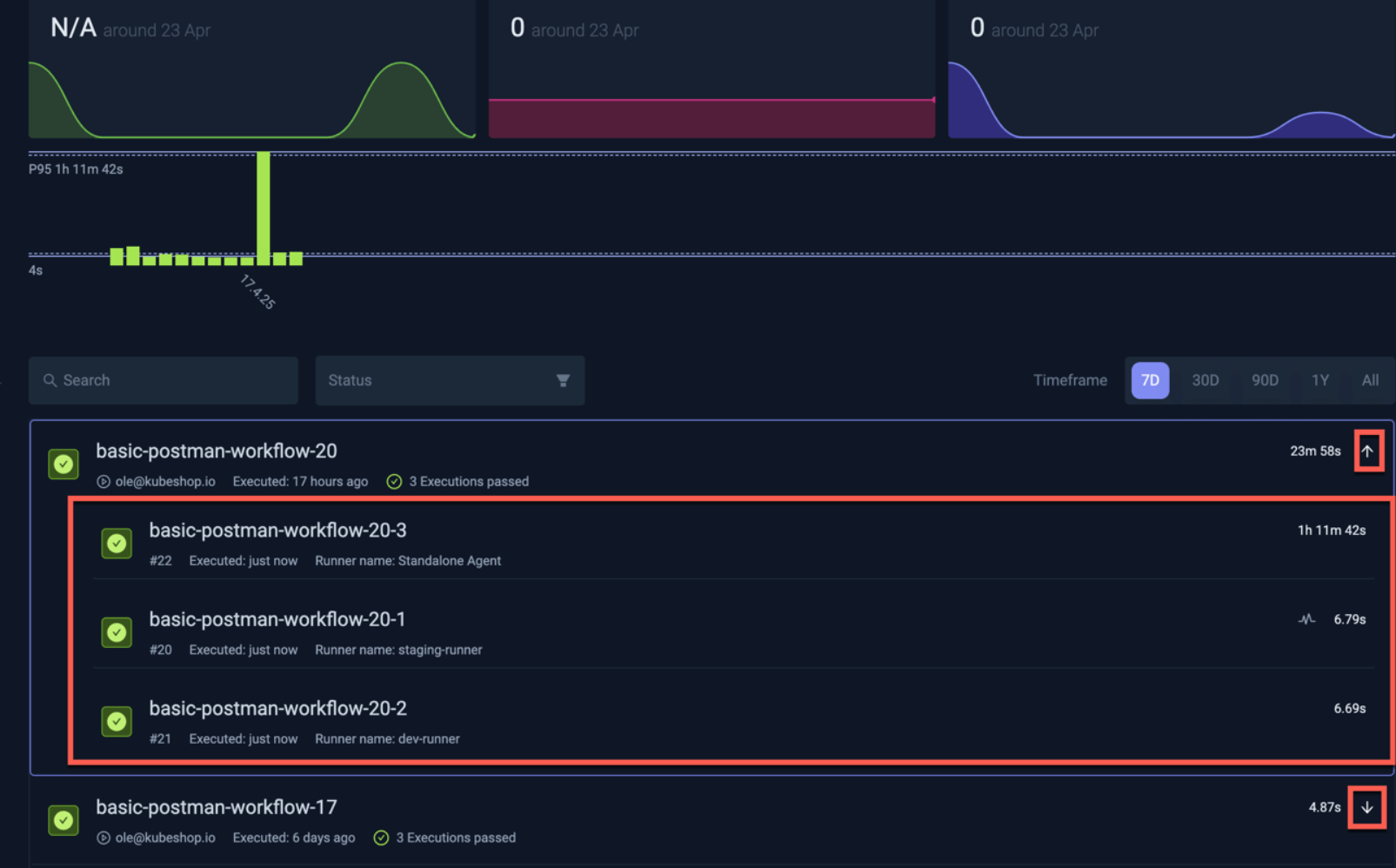The image size is (1396, 868).
Task: Click the pulse icon beside 6.79s duration
Action: point(1306,619)
